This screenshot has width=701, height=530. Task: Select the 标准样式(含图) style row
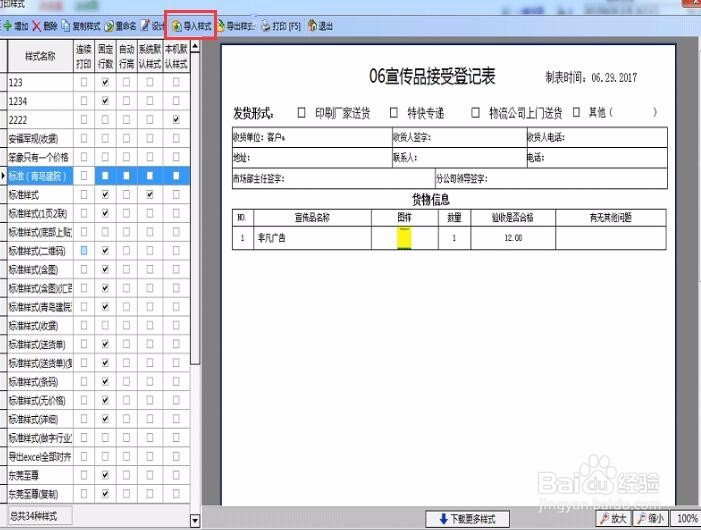tap(40, 269)
